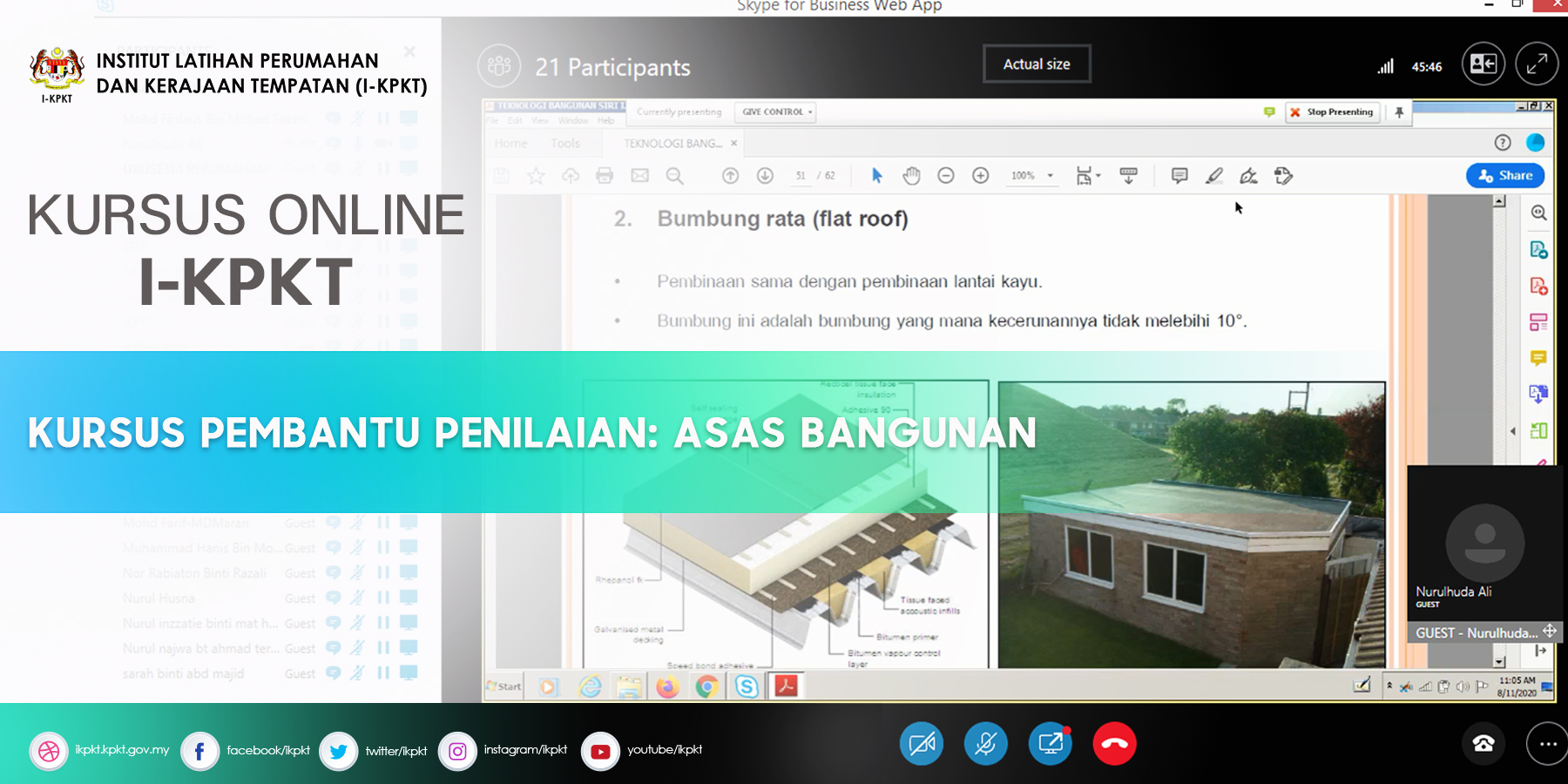The height and width of the screenshot is (784, 1568).
Task: Open the green chat bubble in sharing bar
Action: pos(1269,112)
